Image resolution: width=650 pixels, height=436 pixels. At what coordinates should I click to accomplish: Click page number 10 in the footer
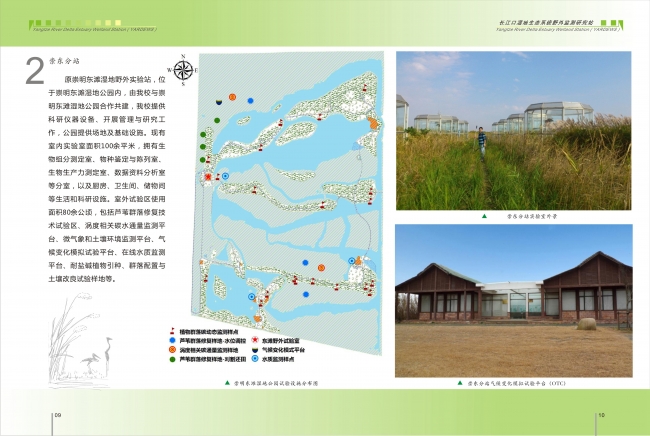600,415
